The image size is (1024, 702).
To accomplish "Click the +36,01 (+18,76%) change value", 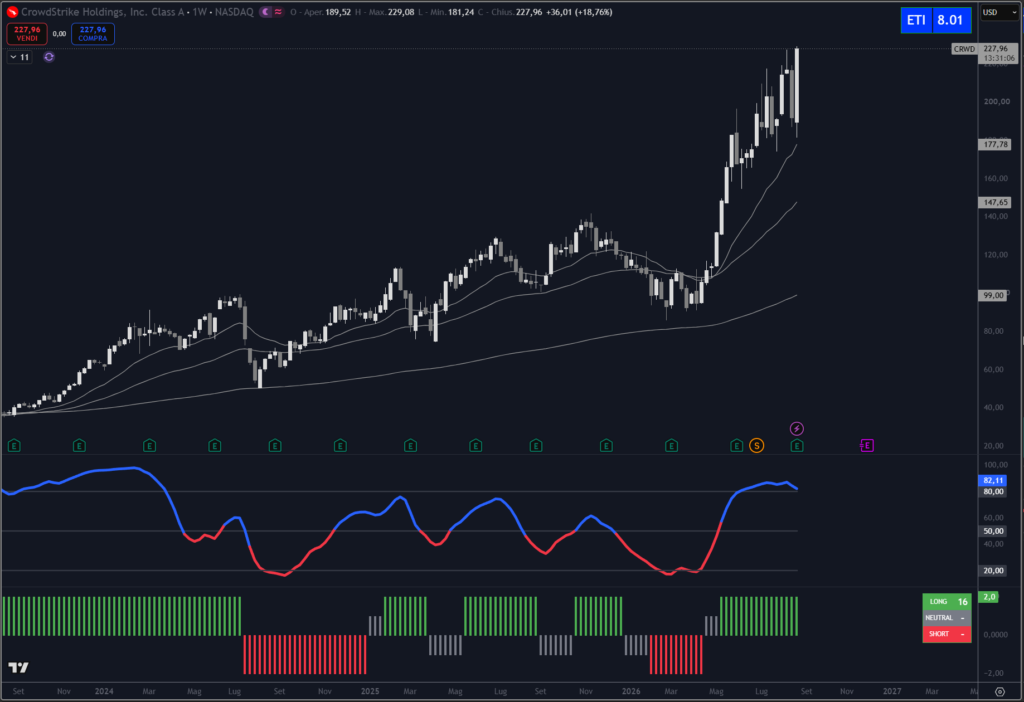I will (x=579, y=12).
